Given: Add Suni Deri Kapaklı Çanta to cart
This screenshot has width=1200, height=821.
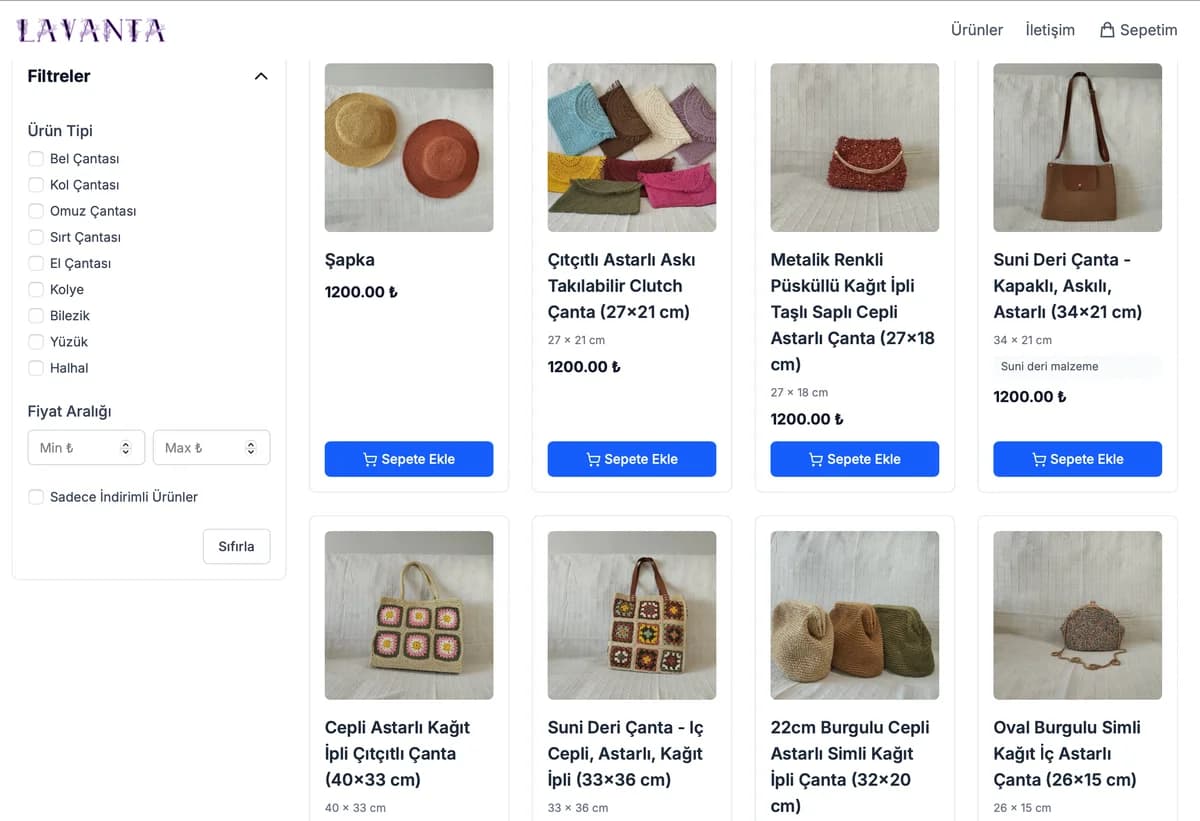Looking at the screenshot, I should (x=1077, y=459).
